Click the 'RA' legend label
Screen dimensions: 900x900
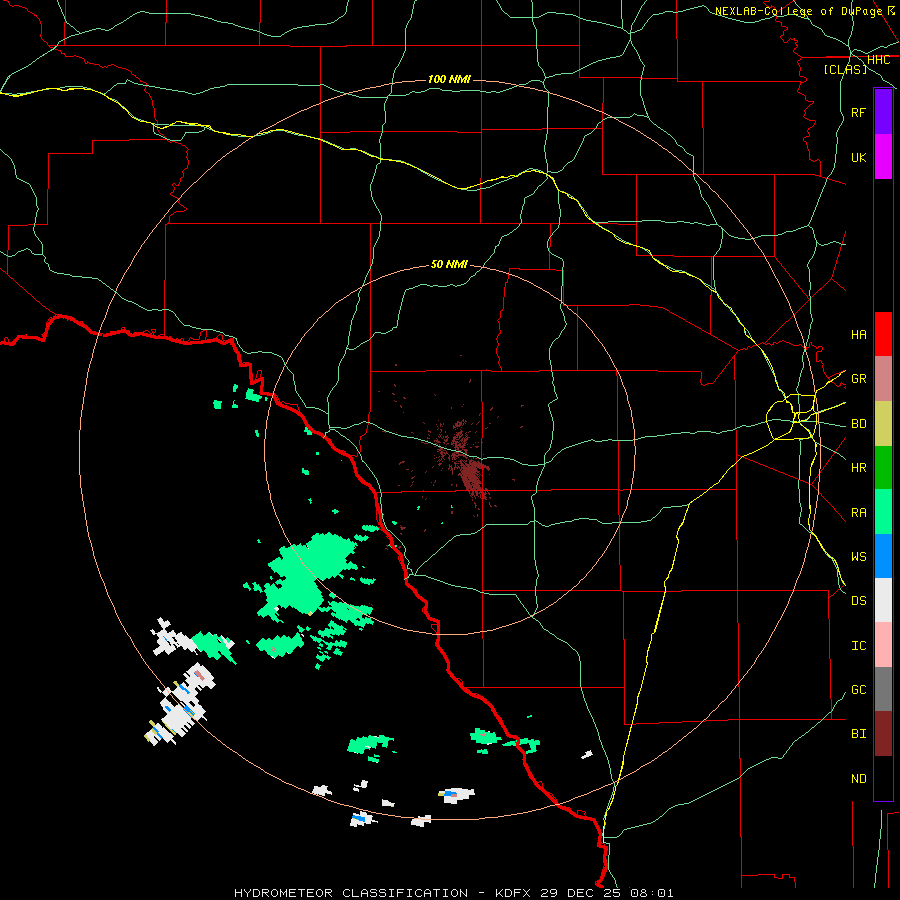(858, 513)
